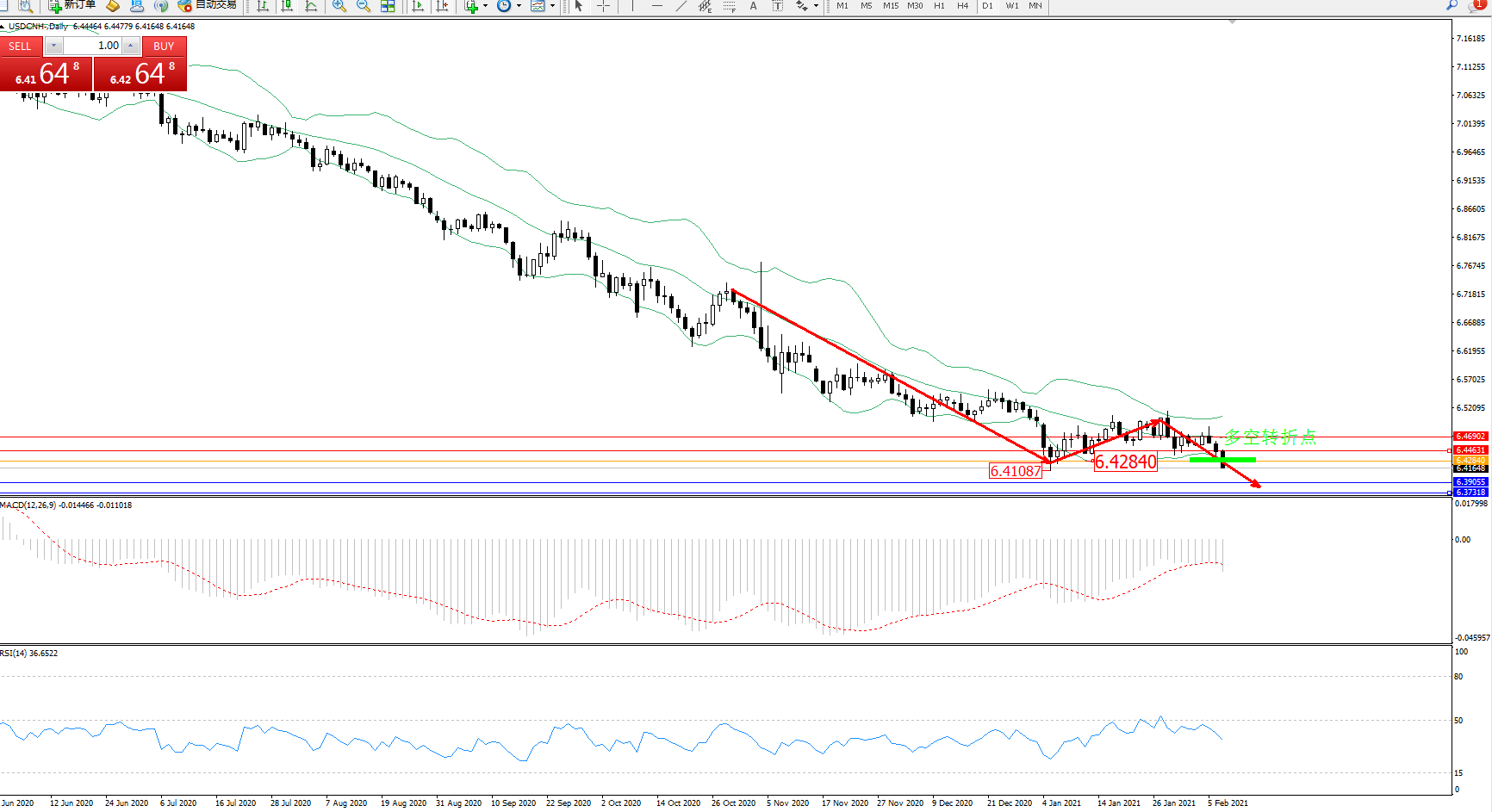This screenshot has height=812, width=1492.
Task: Switch chart to the M15 timeframe
Action: click(x=891, y=6)
